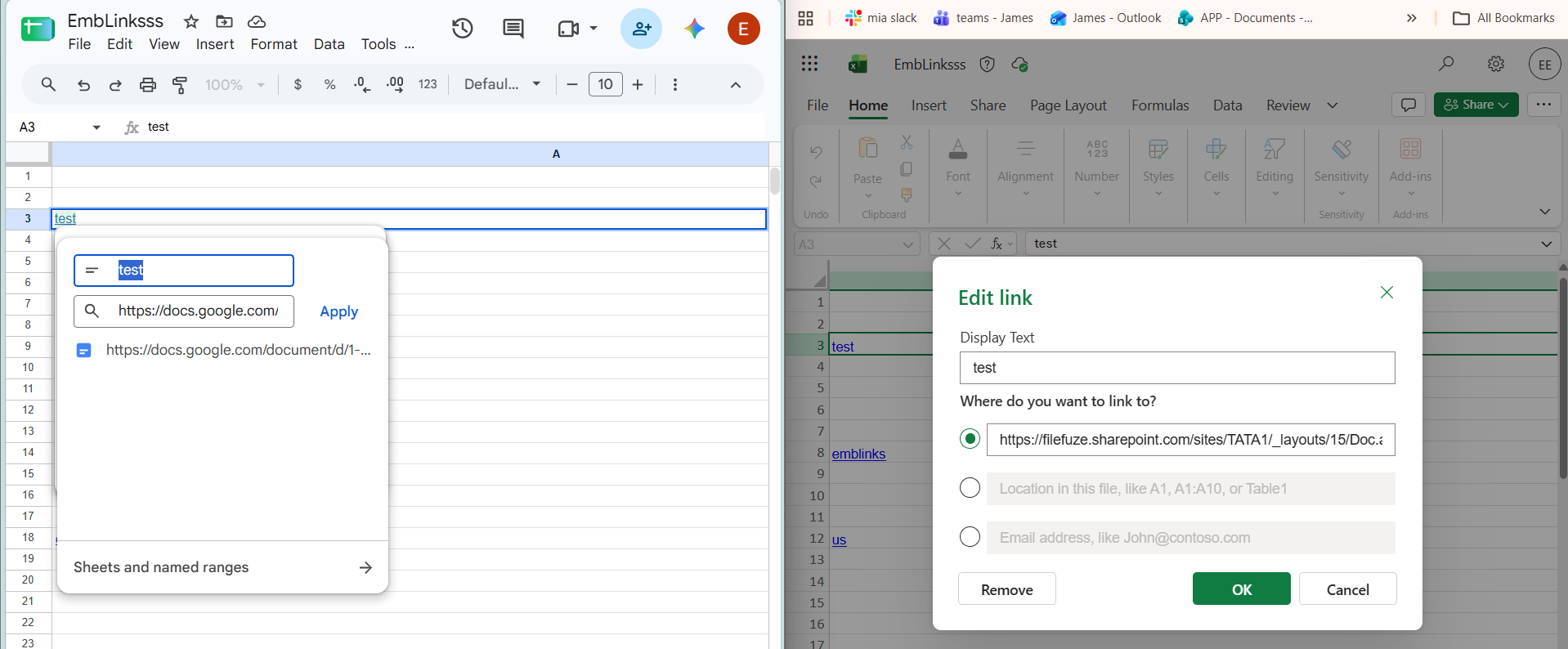The width and height of the screenshot is (1568, 649).
Task: Format as percent in Sheets
Action: tap(330, 84)
